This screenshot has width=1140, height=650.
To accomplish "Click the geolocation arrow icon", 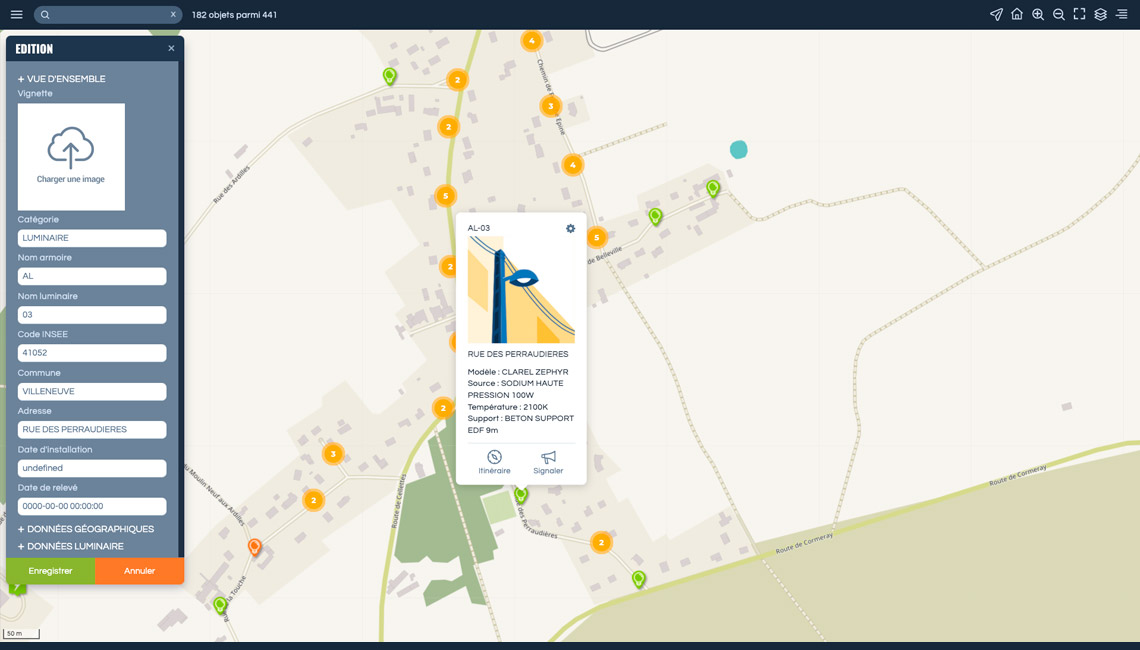I will 996,15.
